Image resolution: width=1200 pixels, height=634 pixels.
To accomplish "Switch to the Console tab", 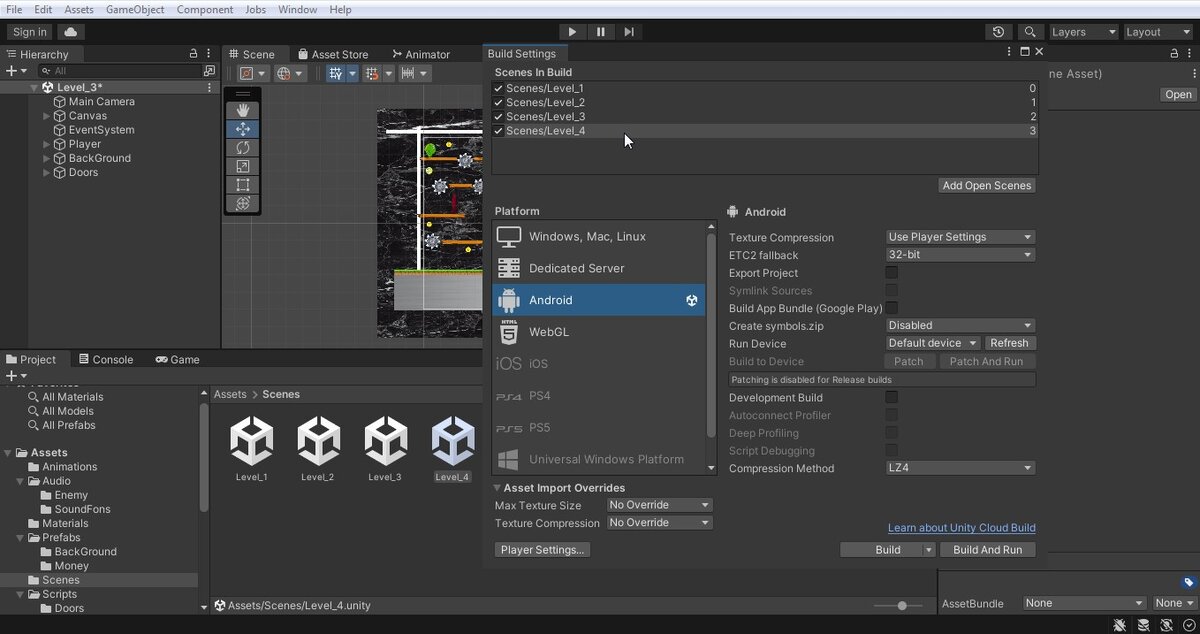I will pyautogui.click(x=105, y=360).
